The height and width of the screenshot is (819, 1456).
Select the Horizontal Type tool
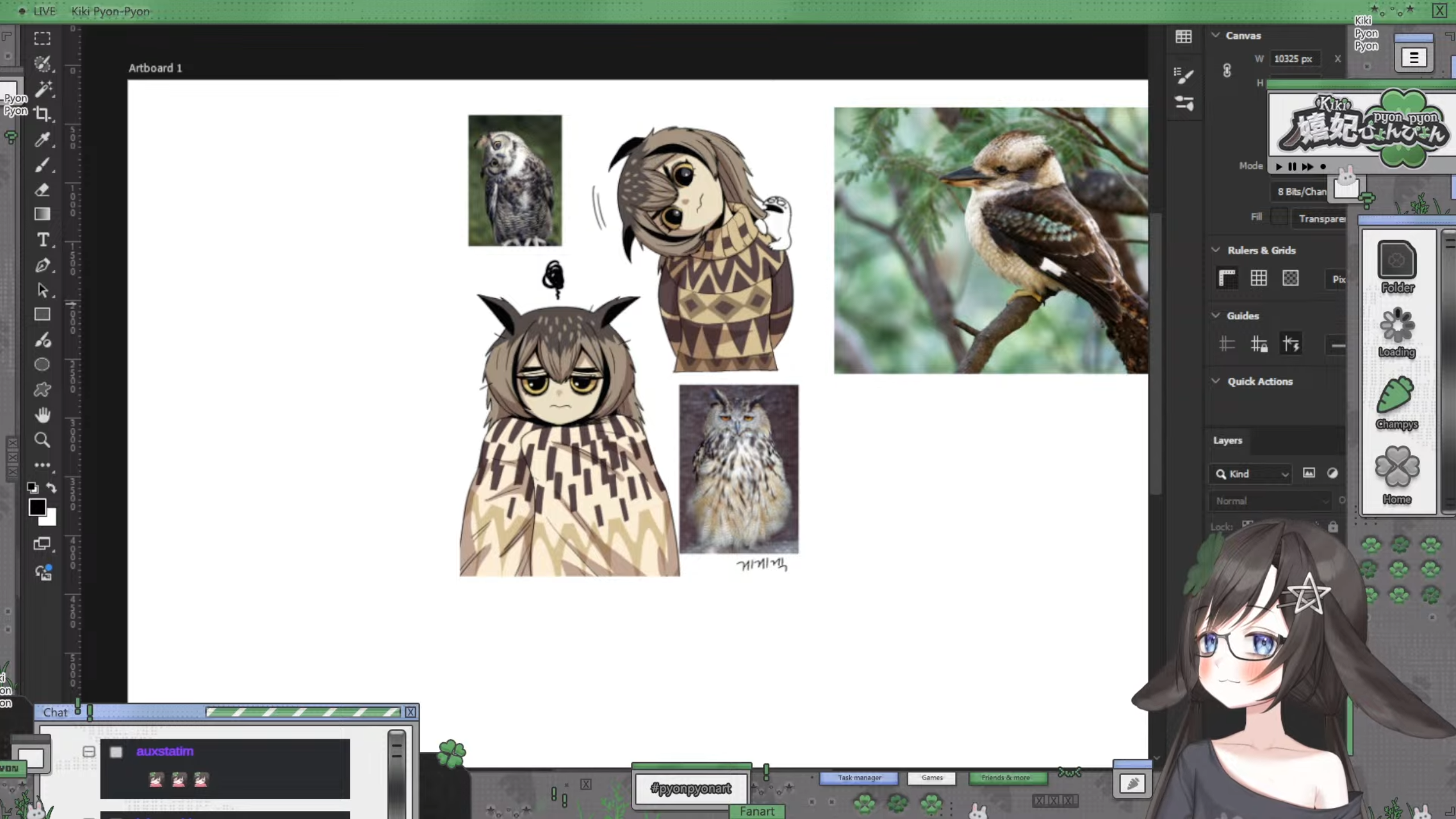coord(42,240)
